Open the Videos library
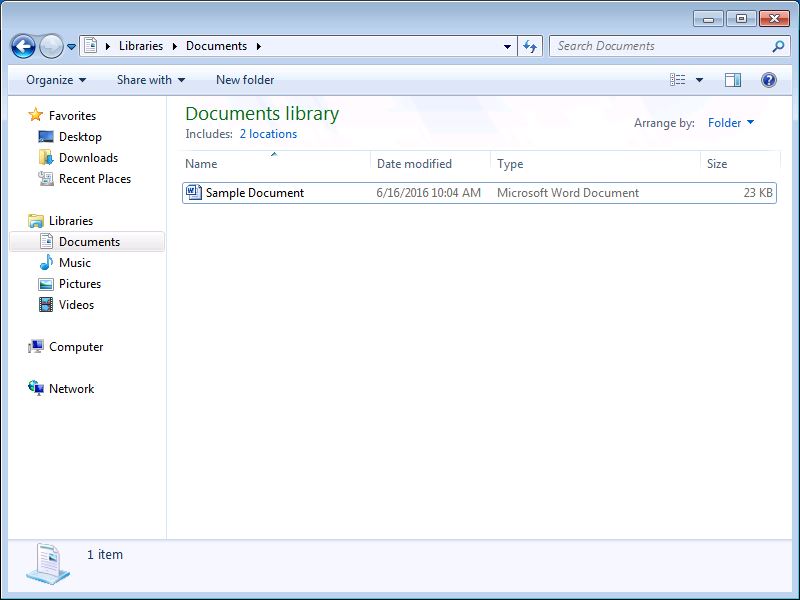 pyautogui.click(x=76, y=305)
